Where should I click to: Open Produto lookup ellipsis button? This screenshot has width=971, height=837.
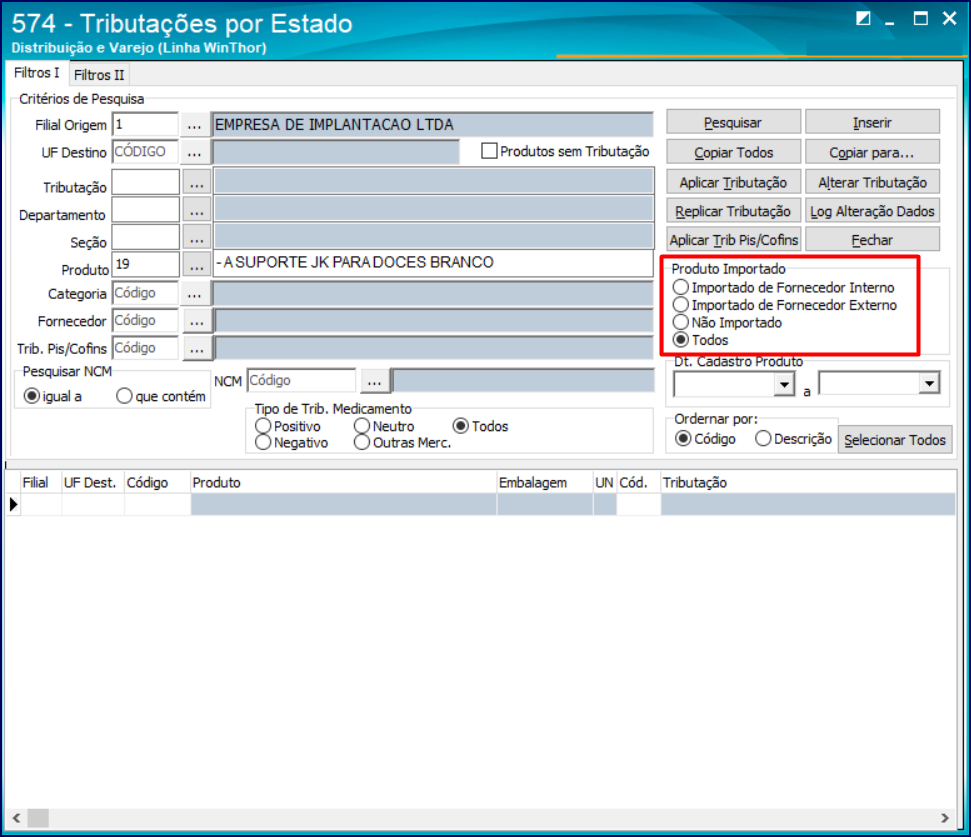pyautogui.click(x=197, y=266)
